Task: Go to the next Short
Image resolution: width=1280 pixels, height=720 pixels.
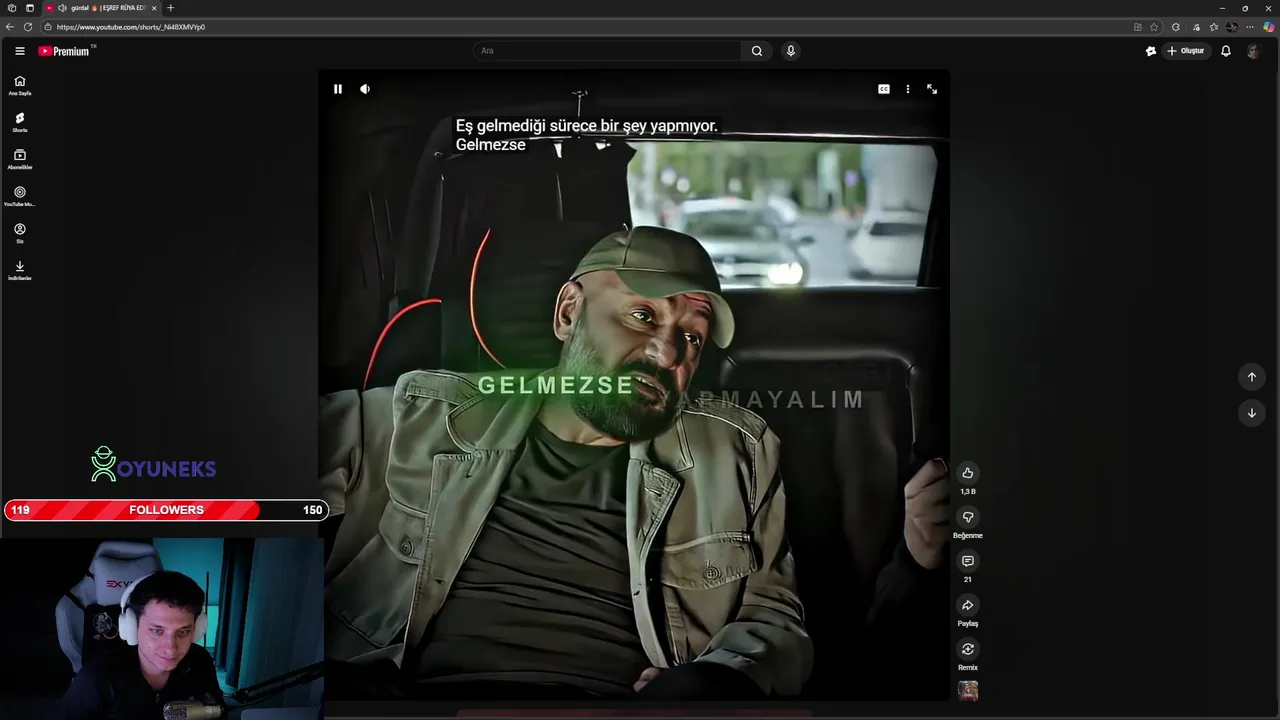Action: (1252, 413)
